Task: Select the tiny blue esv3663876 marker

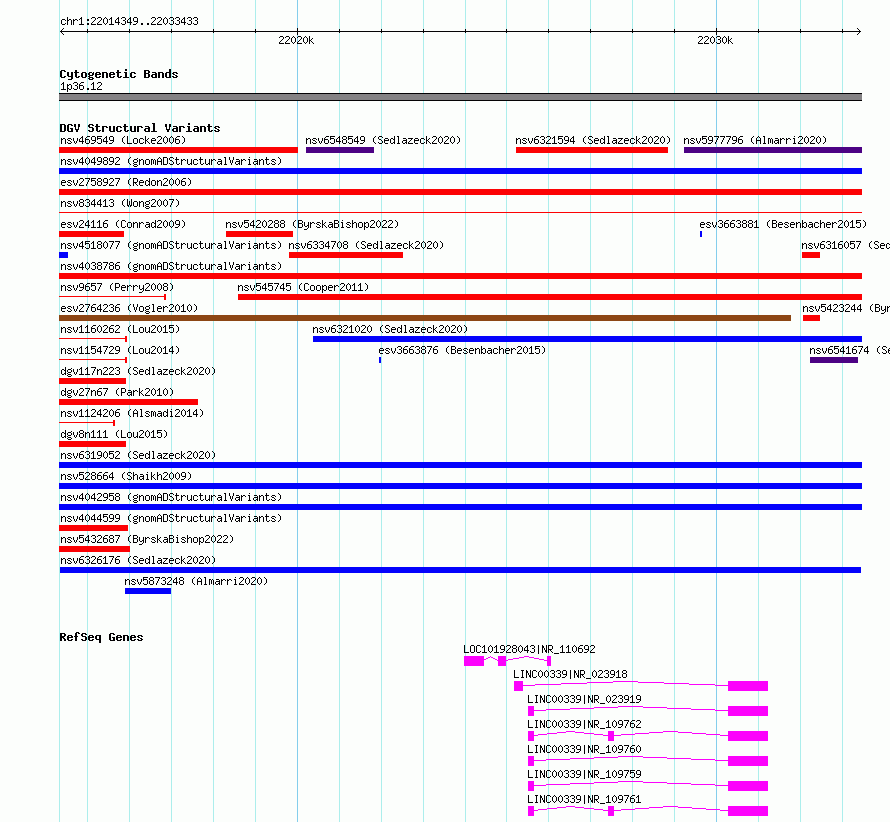Action: pyautogui.click(x=380, y=360)
